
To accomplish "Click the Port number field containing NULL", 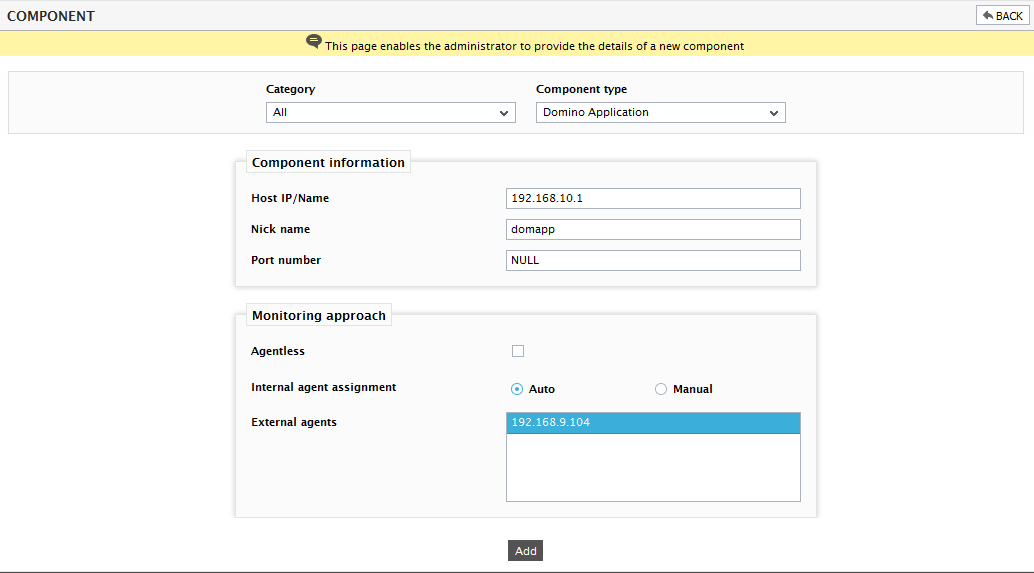I will pos(653,260).
